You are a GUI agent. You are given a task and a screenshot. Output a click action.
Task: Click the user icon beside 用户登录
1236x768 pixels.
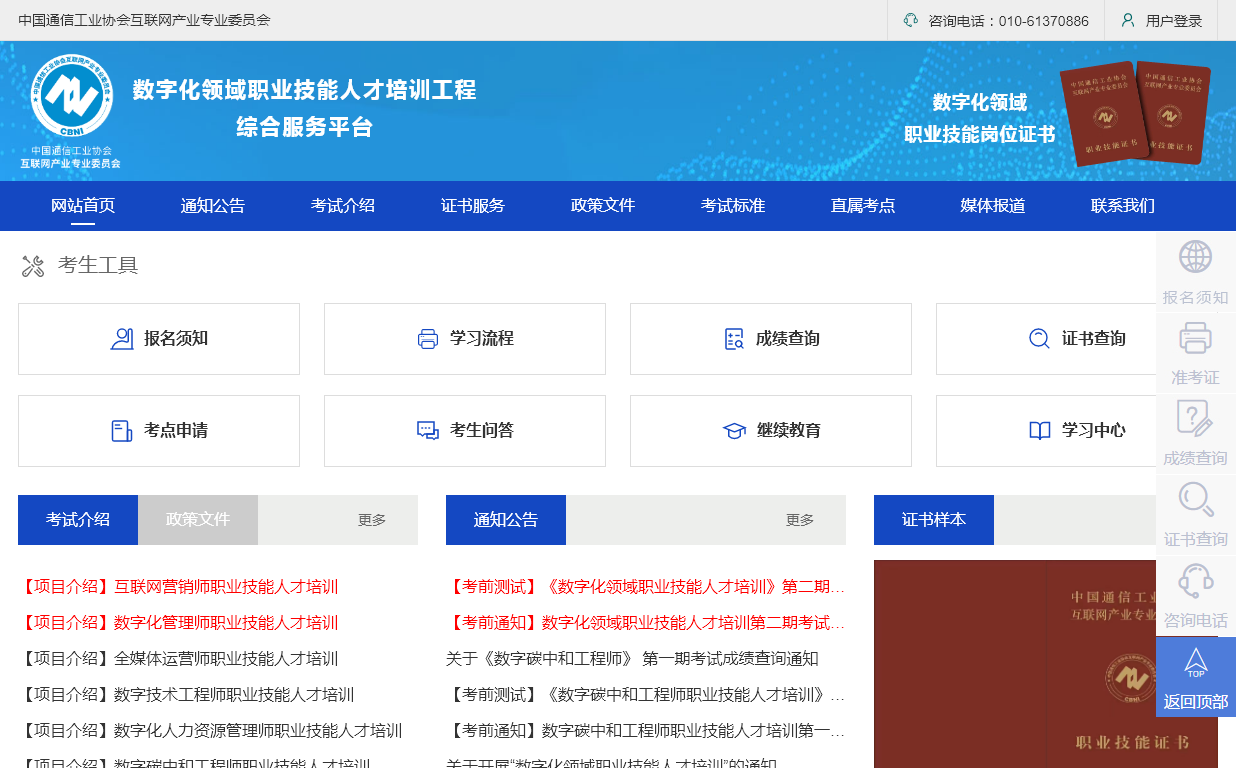(x=1128, y=20)
